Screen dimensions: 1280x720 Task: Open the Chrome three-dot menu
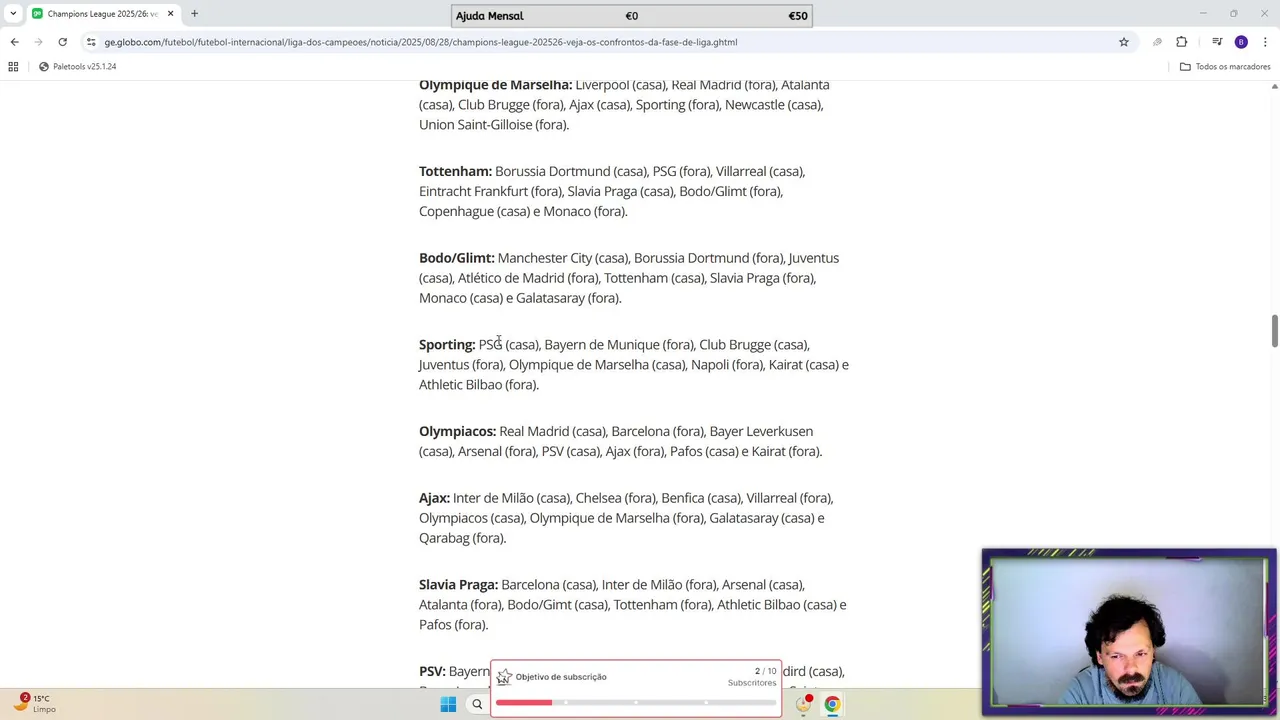[x=1265, y=42]
